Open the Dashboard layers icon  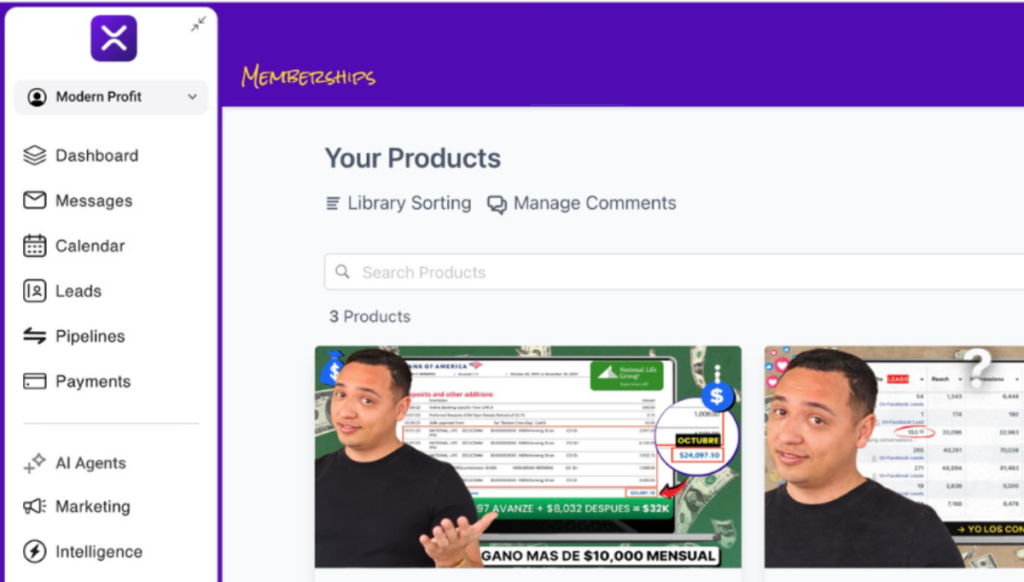pyautogui.click(x=35, y=155)
